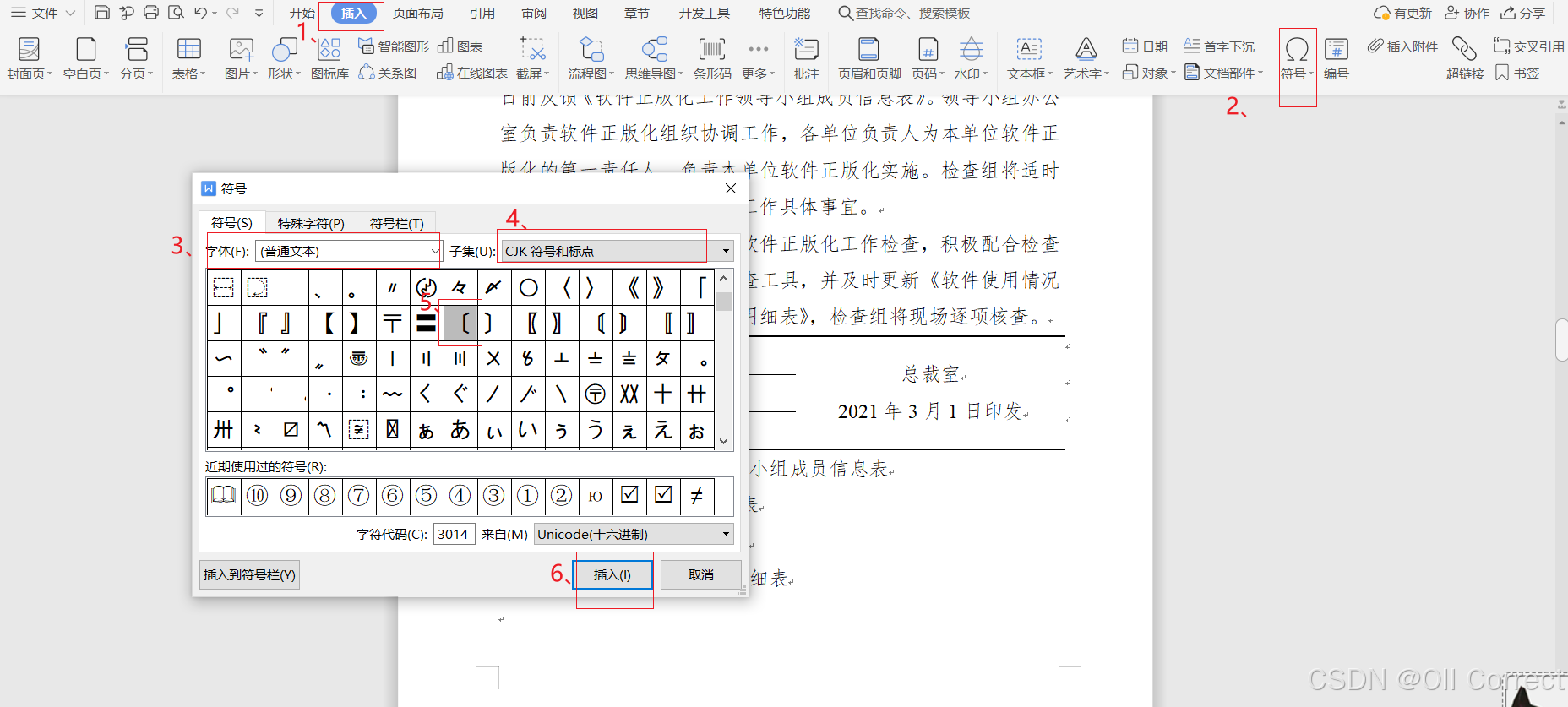The width and height of the screenshot is (1568, 707).
Task: Pick the recently used ⑩ symbol
Action: (258, 496)
